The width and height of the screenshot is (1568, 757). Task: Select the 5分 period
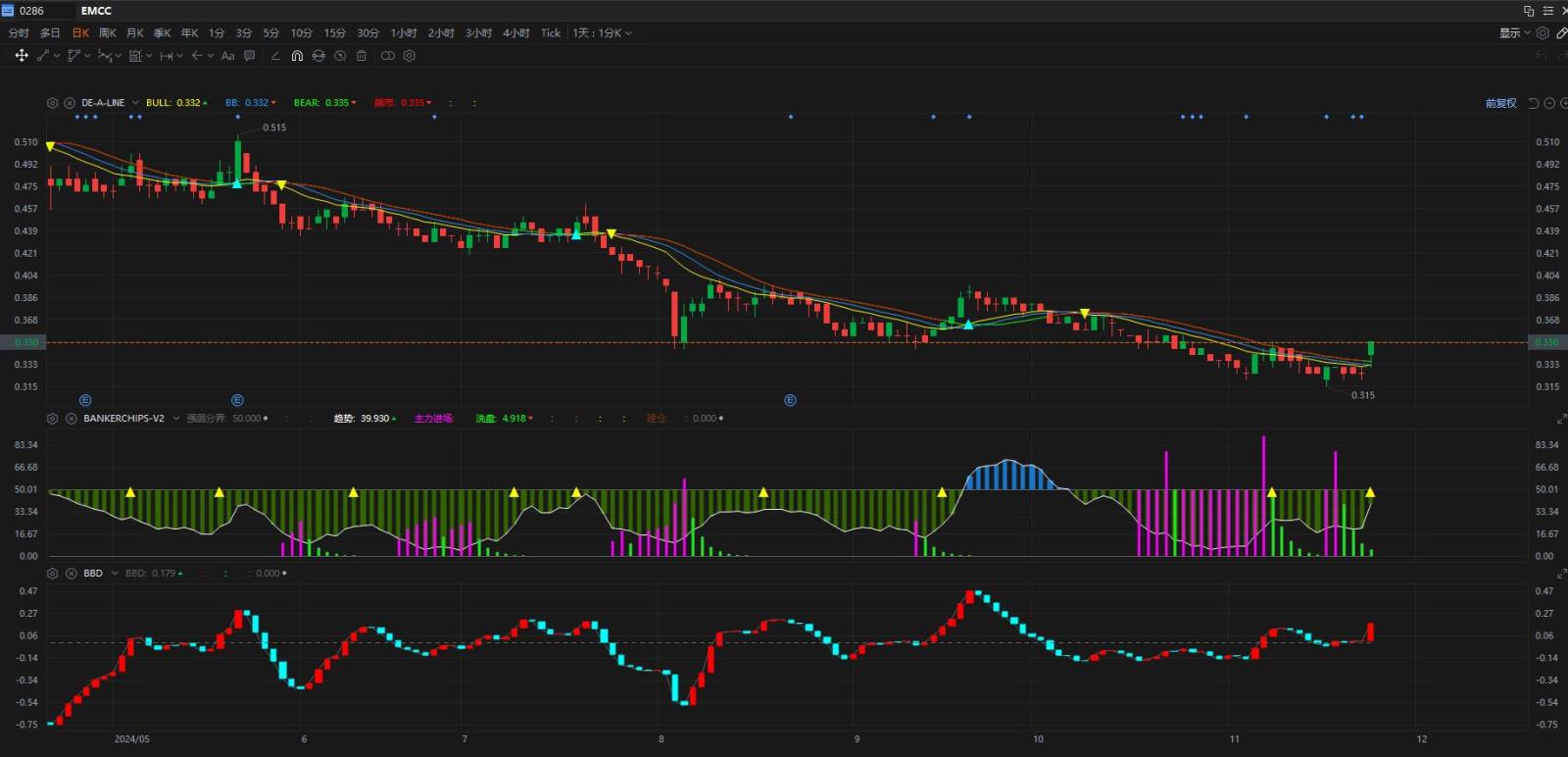271,33
